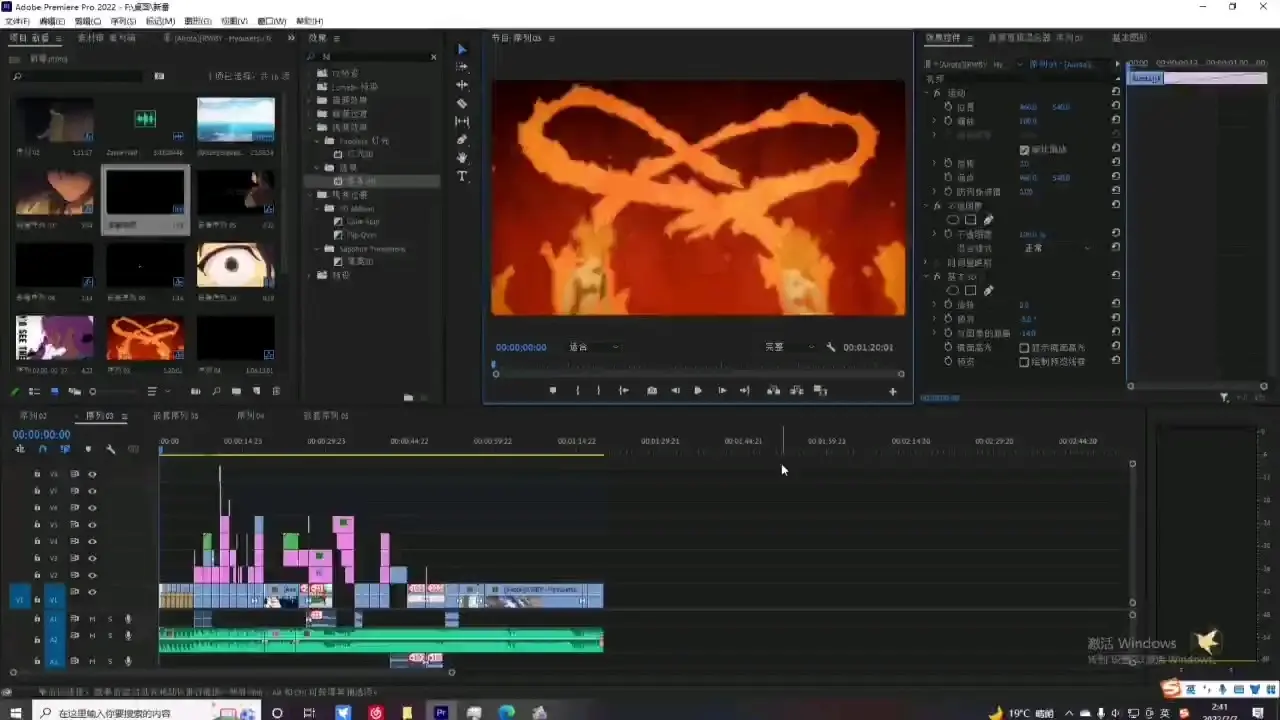Open the Window menu
Viewport: 1280px width, 720px height.
271,21
